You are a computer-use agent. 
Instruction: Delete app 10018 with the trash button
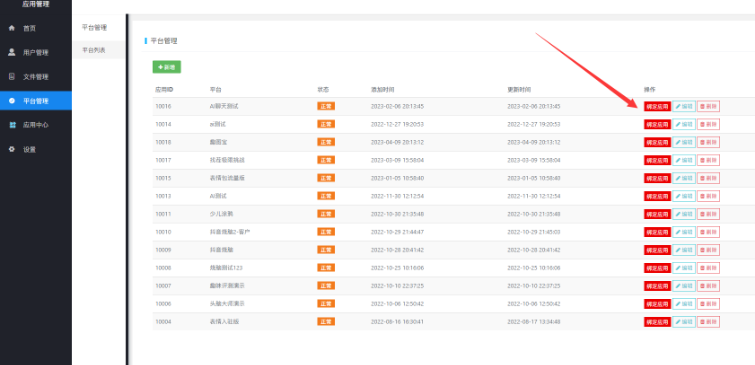pyautogui.click(x=708, y=142)
